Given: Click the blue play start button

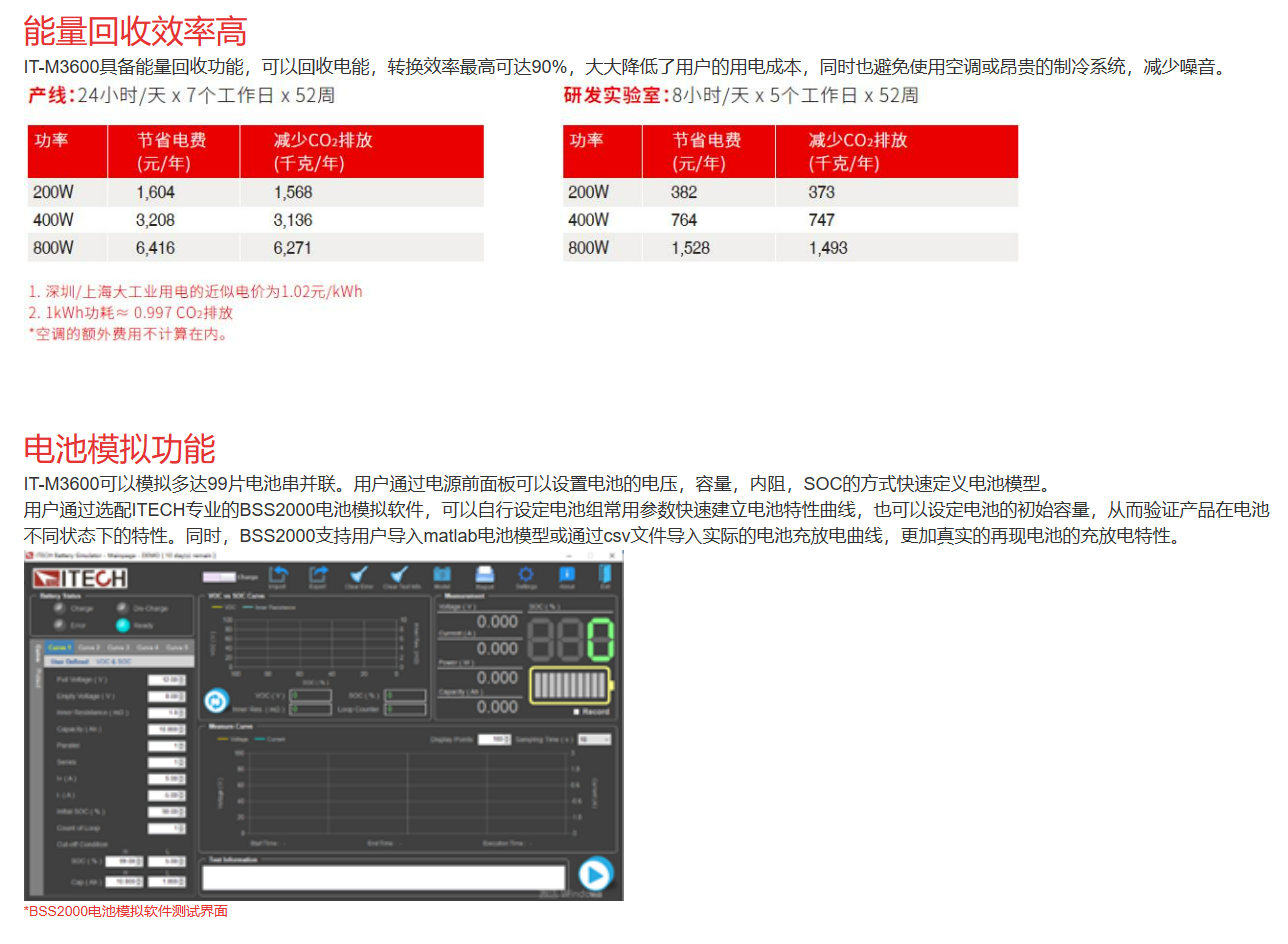Looking at the screenshot, I should tap(595, 875).
